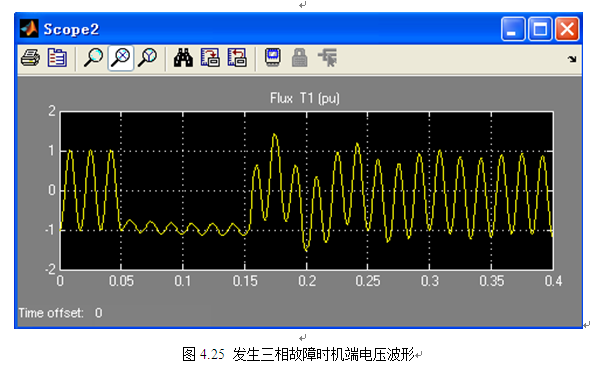Open the MATLAB logo system menu
614x372 pixels.
pyautogui.click(x=29, y=29)
